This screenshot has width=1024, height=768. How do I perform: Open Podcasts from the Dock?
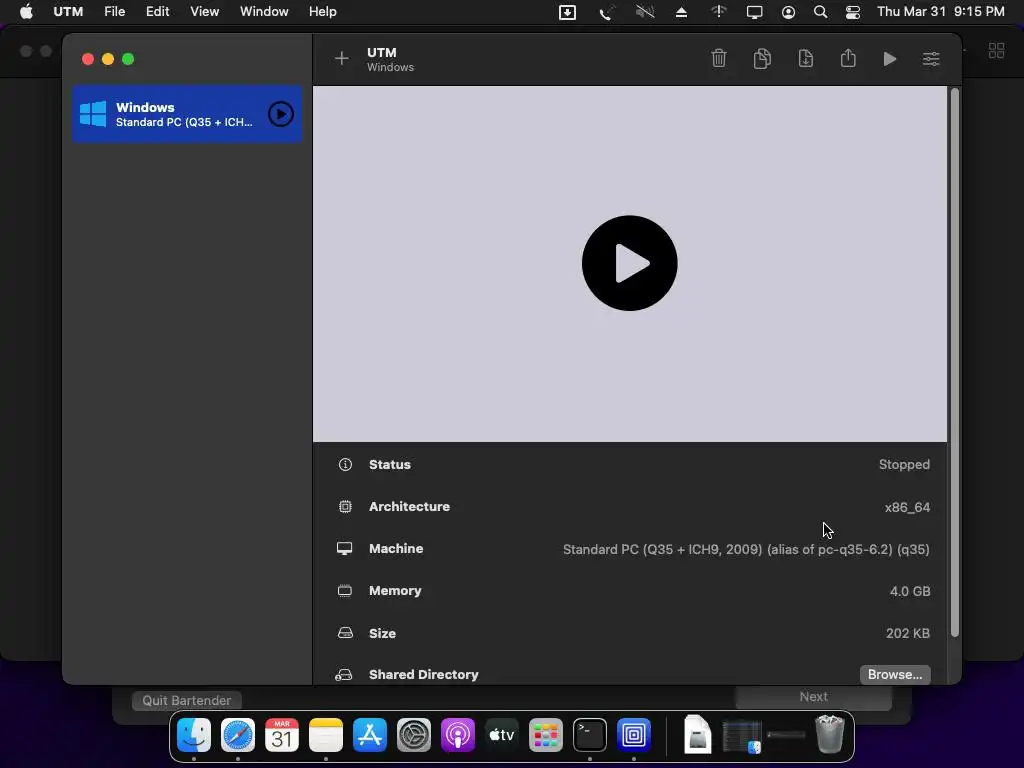click(x=458, y=735)
